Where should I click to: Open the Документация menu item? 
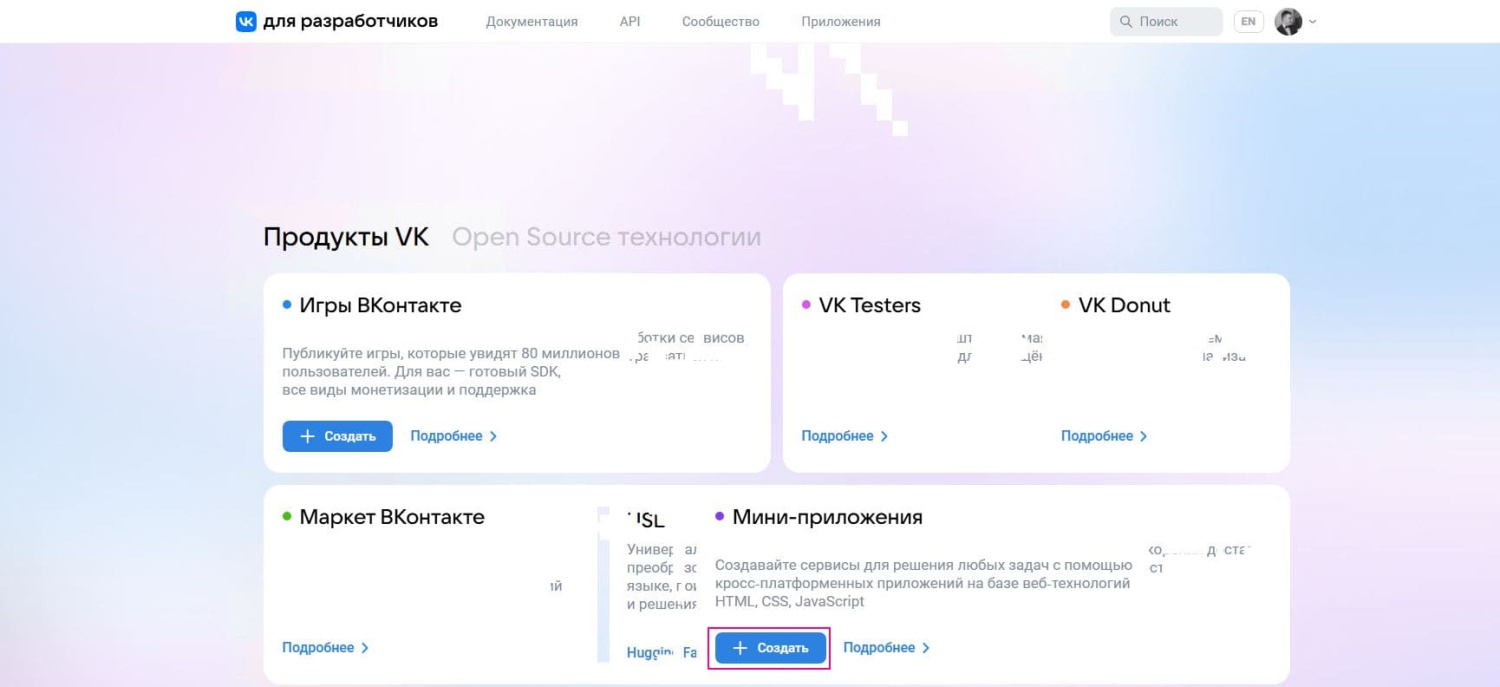(531, 21)
